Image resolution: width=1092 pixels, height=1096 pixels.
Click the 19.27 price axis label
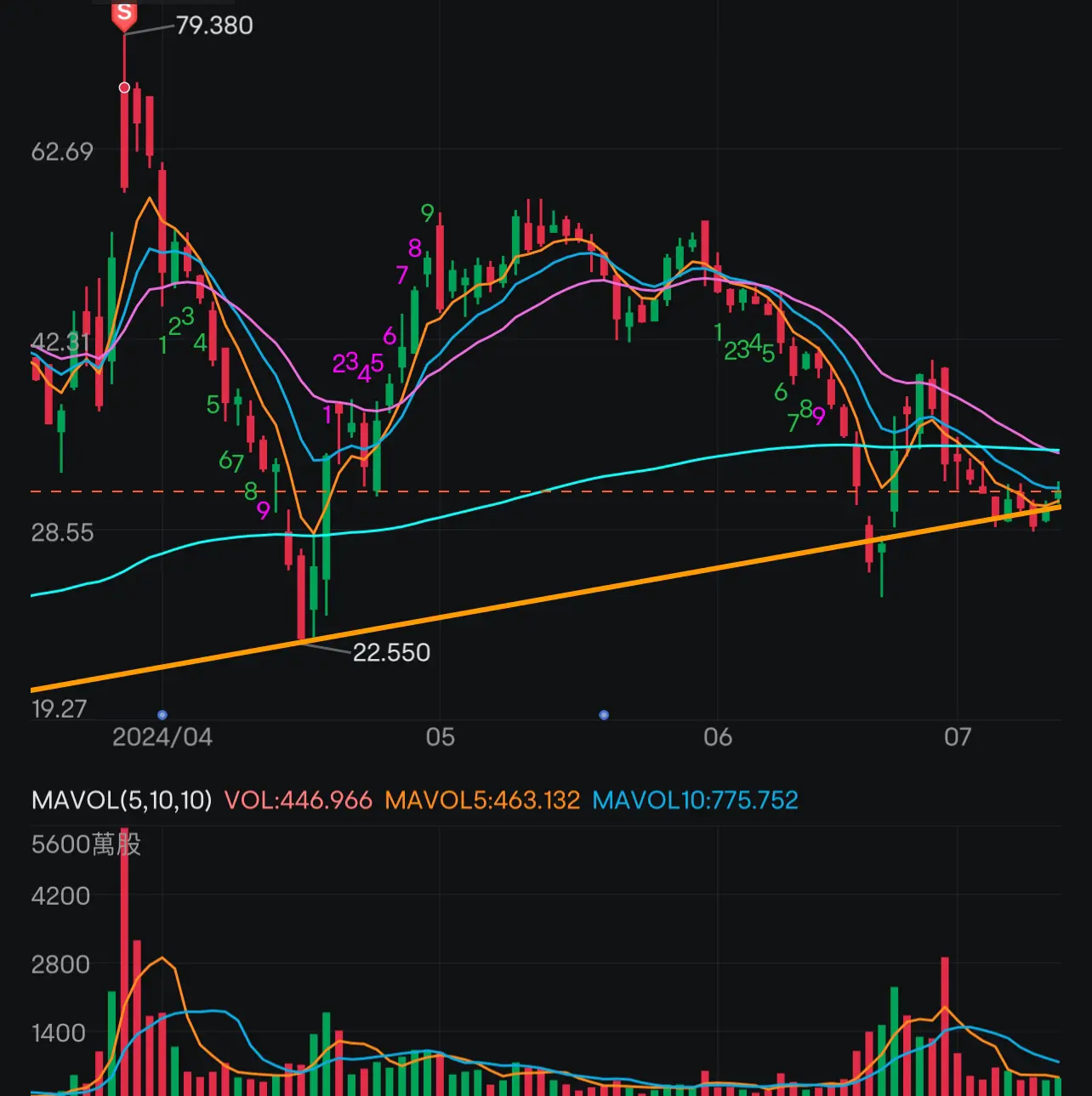[x=60, y=708]
